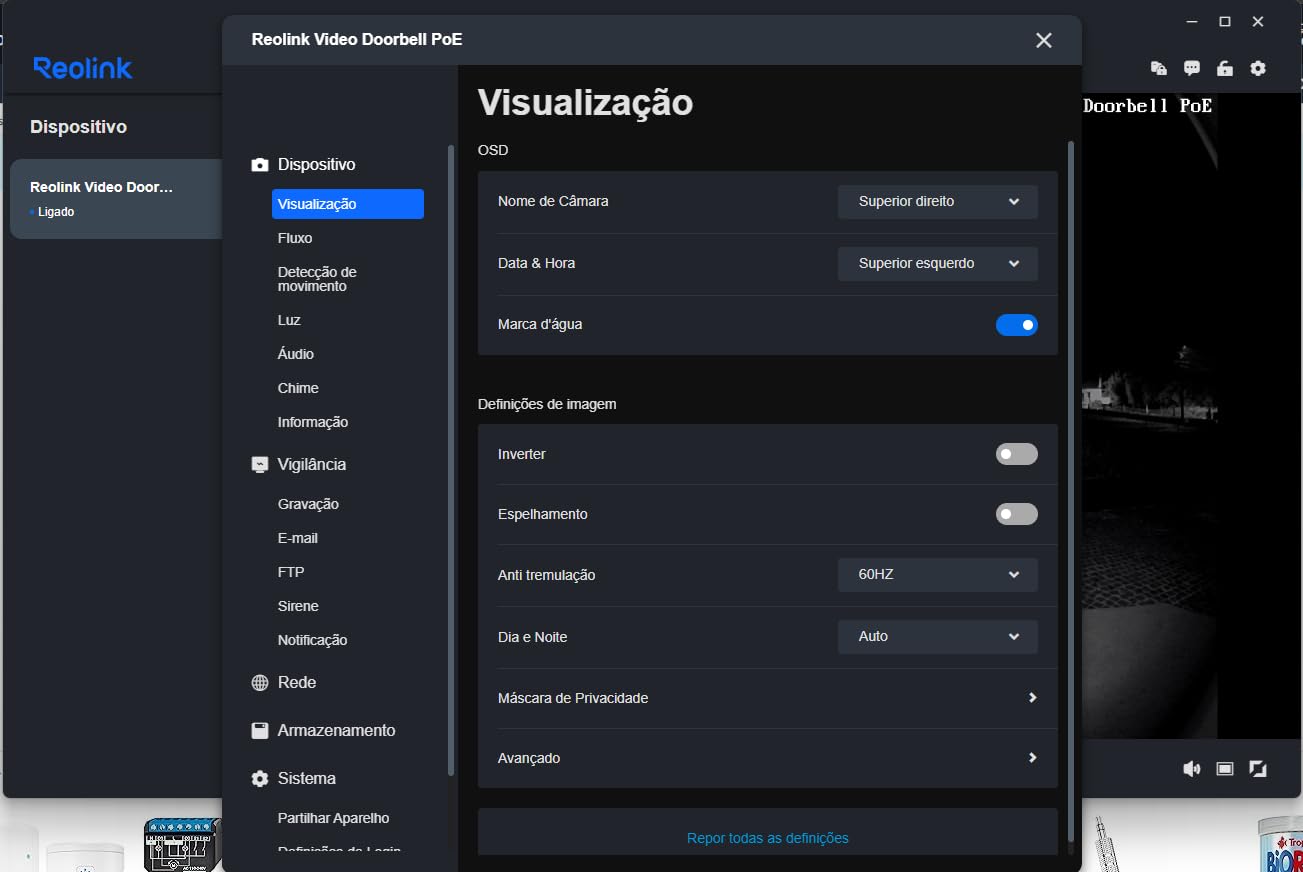Go to Detecção de movimento settings
The width and height of the screenshot is (1303, 872).
[317, 279]
